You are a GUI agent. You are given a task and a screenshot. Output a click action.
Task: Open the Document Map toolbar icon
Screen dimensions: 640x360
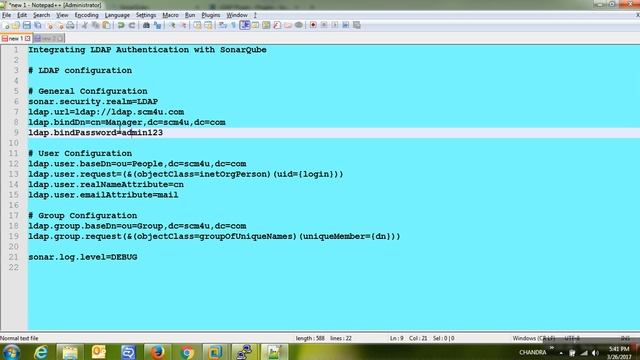pyautogui.click(x=266, y=25)
